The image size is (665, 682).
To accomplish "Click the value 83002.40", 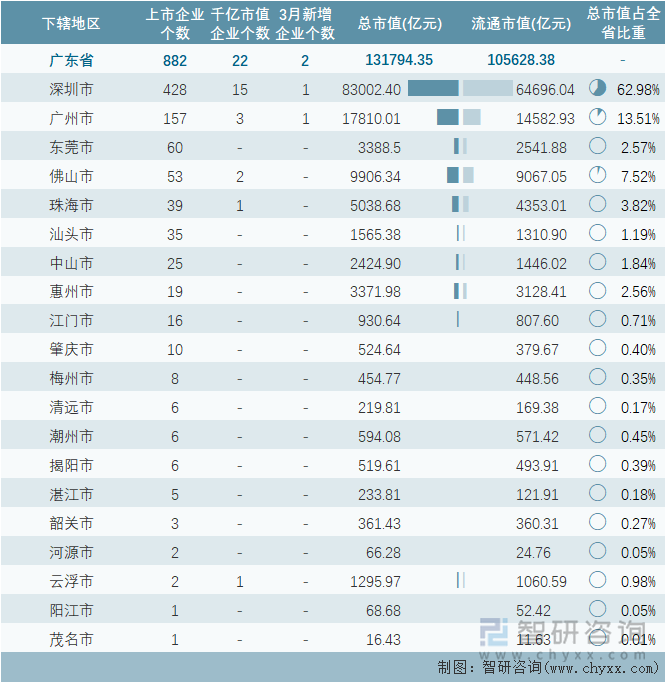I will 371,90.
